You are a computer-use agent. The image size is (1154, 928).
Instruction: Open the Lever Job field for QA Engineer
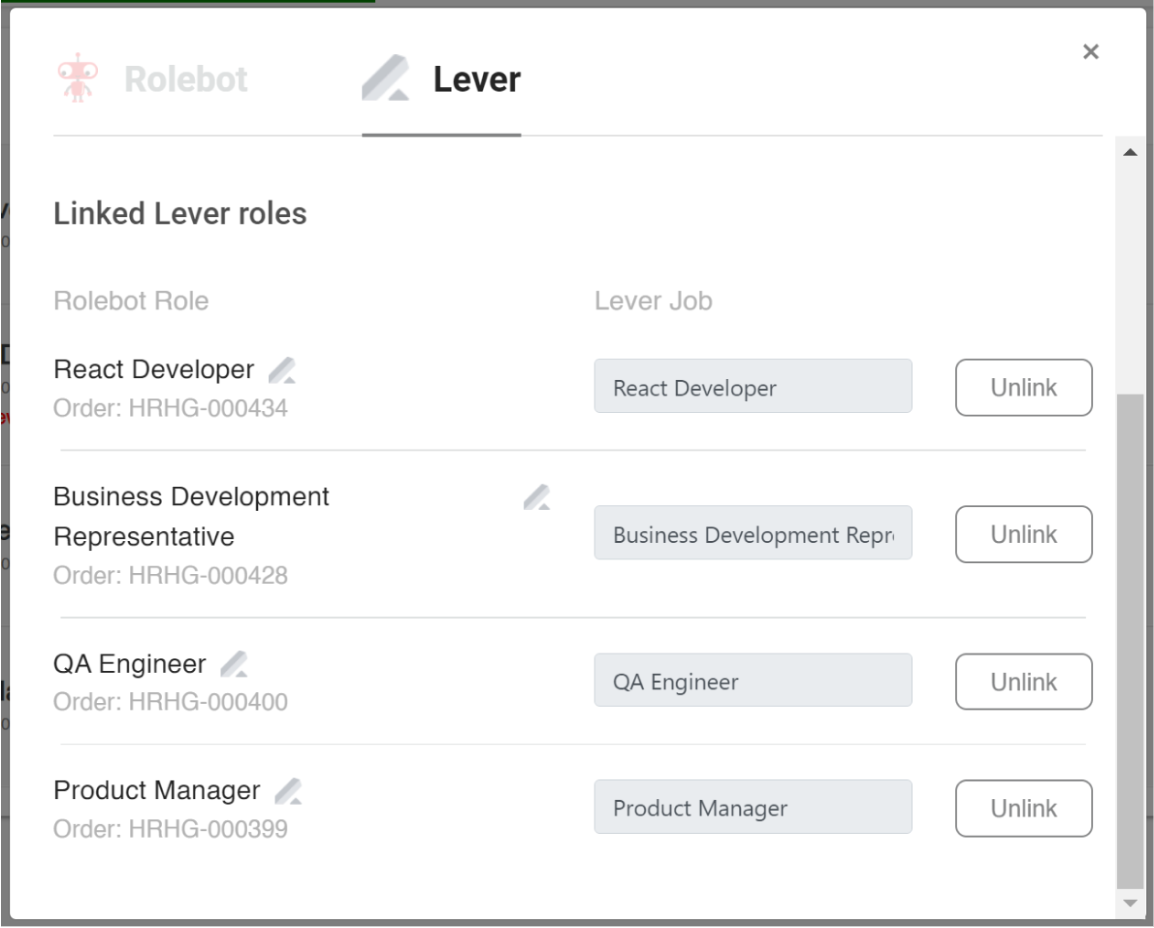pyautogui.click(x=752, y=680)
